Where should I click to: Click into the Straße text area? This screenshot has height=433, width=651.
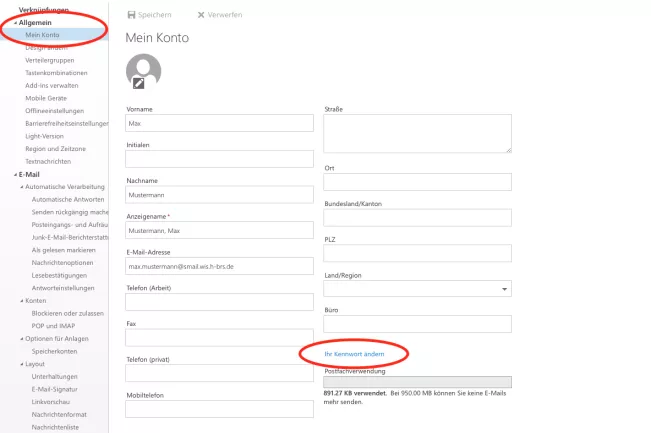[418, 132]
